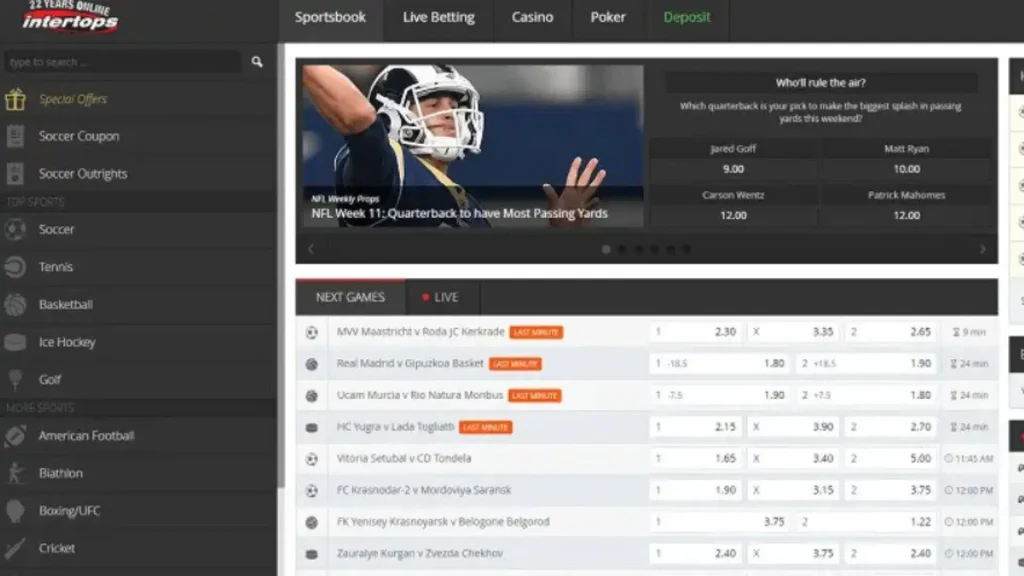Pick CD Tondela win odds 5.00

pos(891,458)
